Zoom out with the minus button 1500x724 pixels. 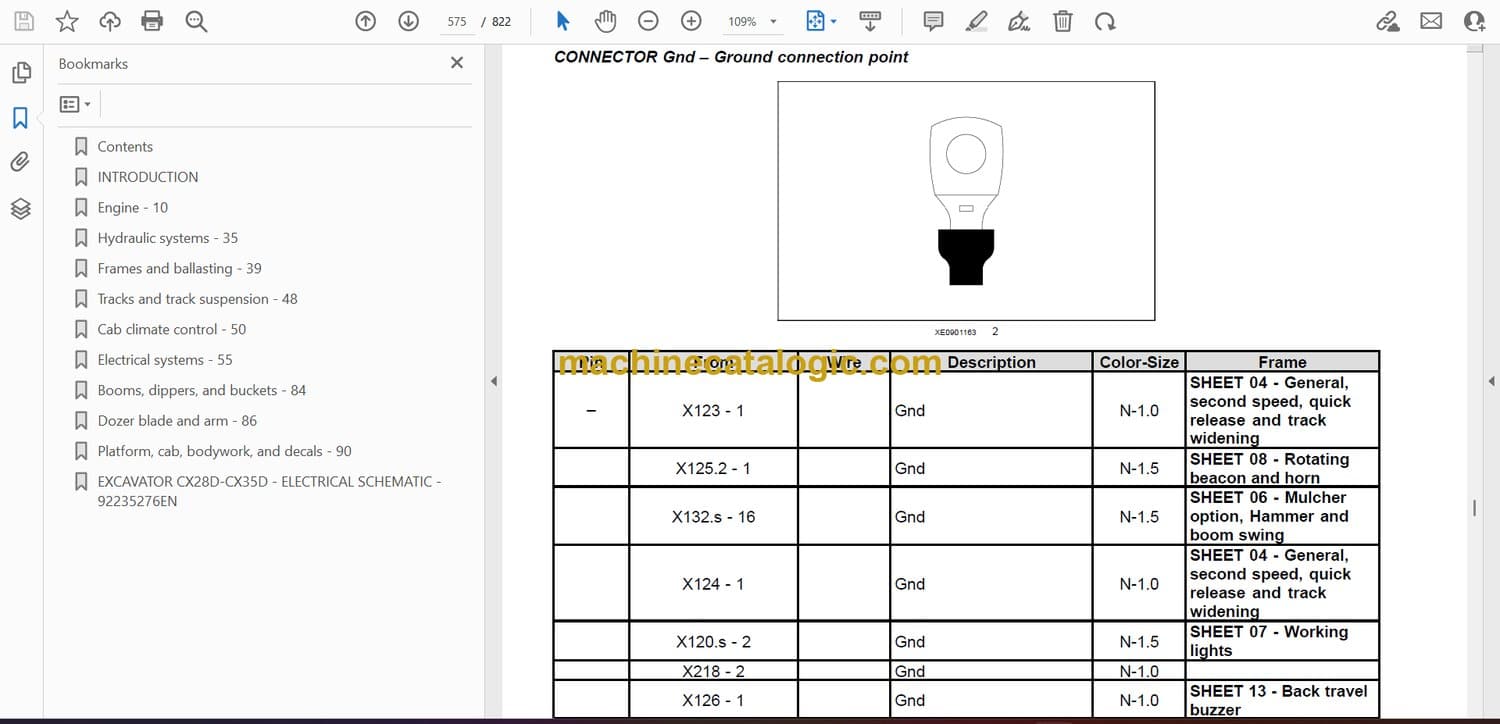pos(648,21)
